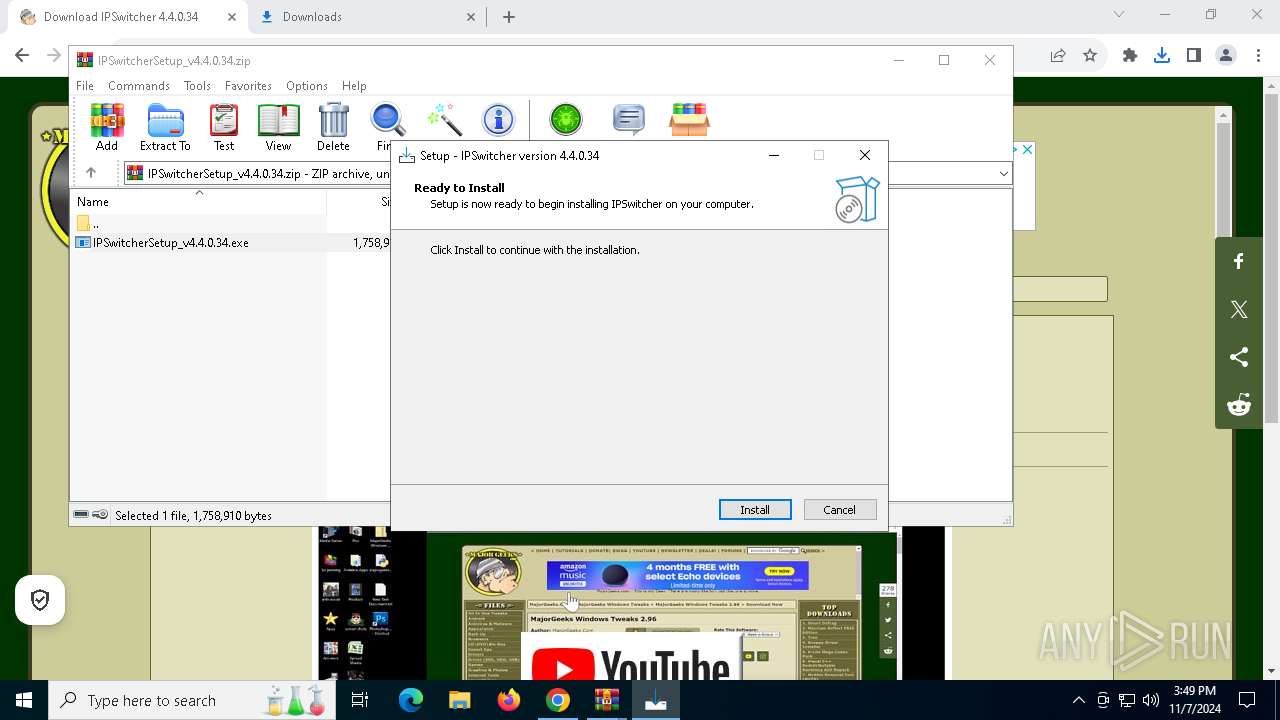Click the generic share icon in sidebar

[1239, 357]
